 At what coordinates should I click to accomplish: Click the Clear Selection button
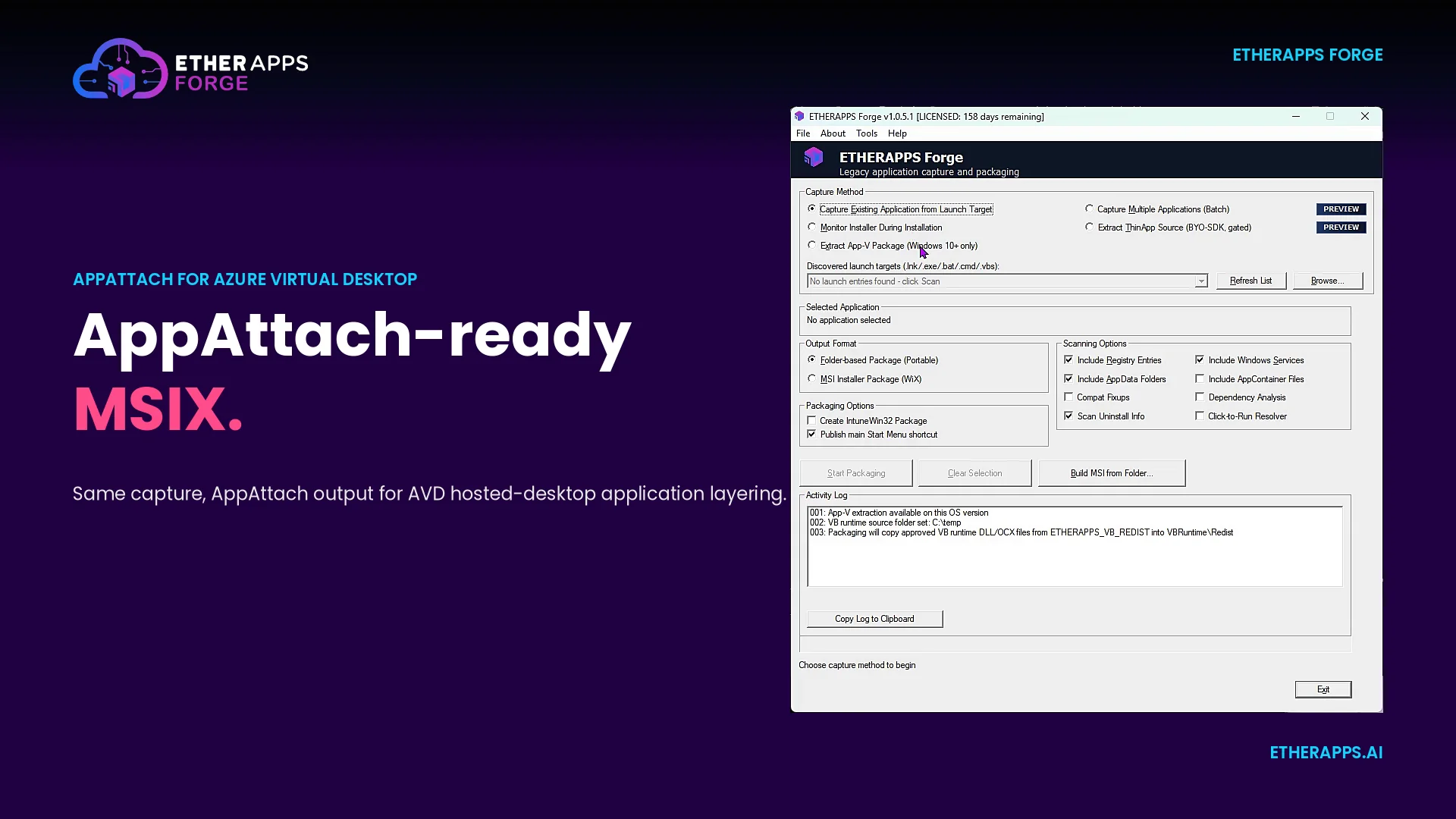tap(974, 473)
